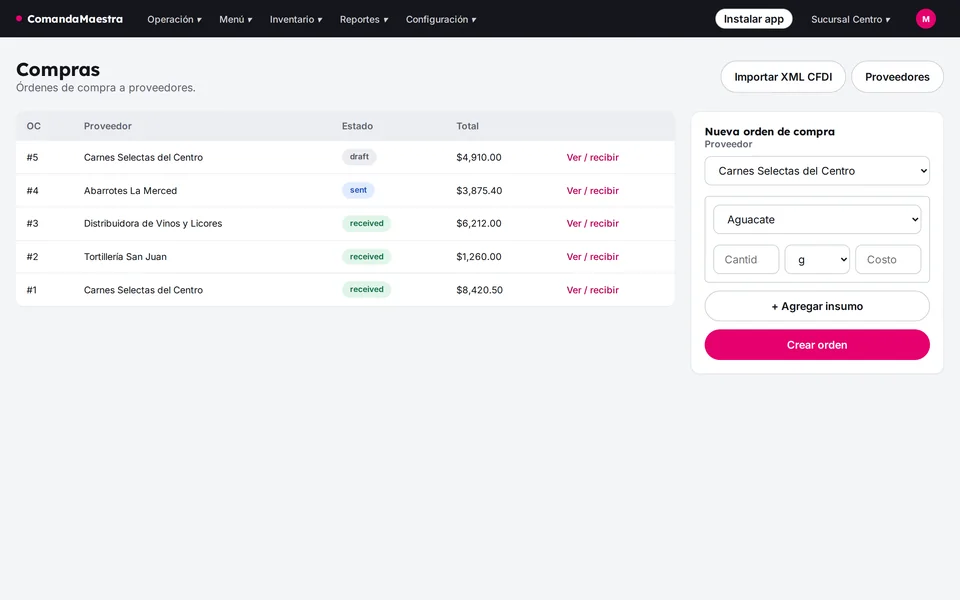This screenshot has width=960, height=600.
Task: Click the Instalar app button
Action: (x=754, y=19)
